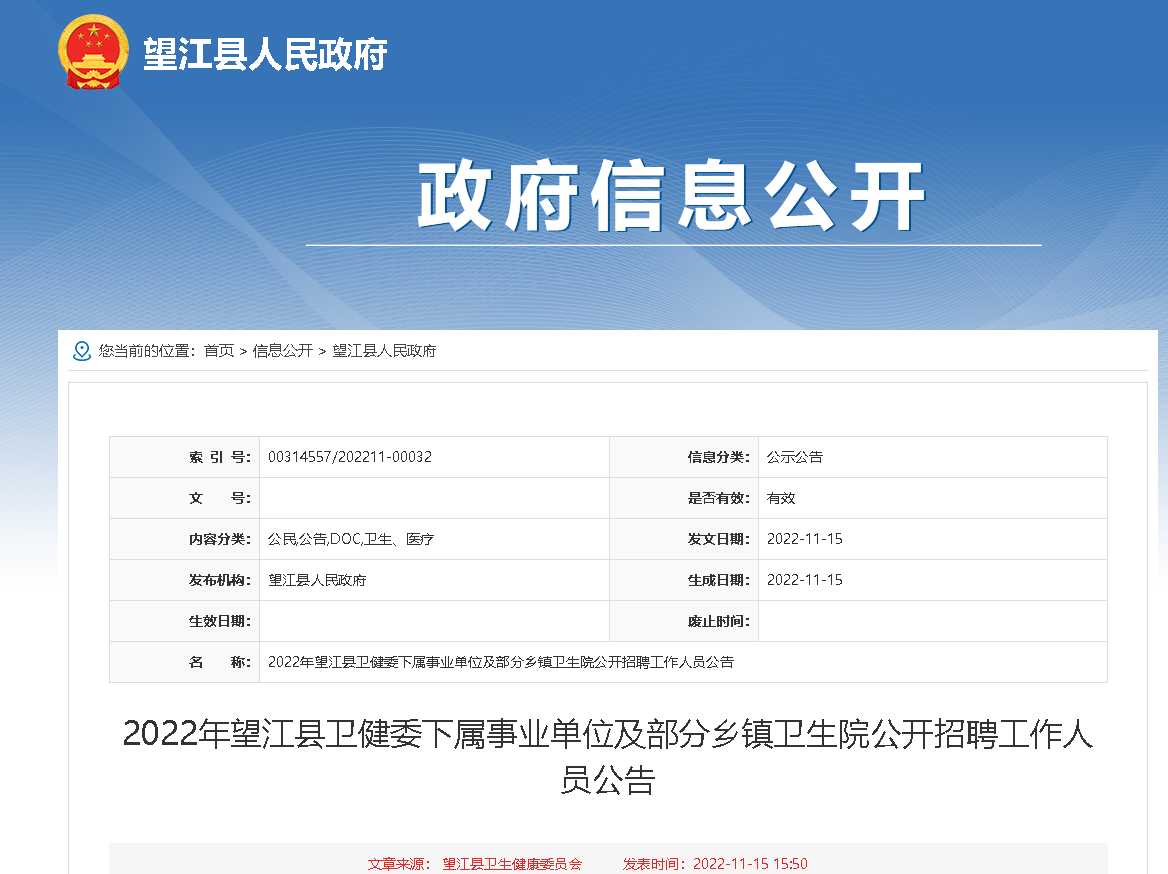Click article source 望江县卫生健康委员会
The image size is (1168, 874).
(x=512, y=863)
